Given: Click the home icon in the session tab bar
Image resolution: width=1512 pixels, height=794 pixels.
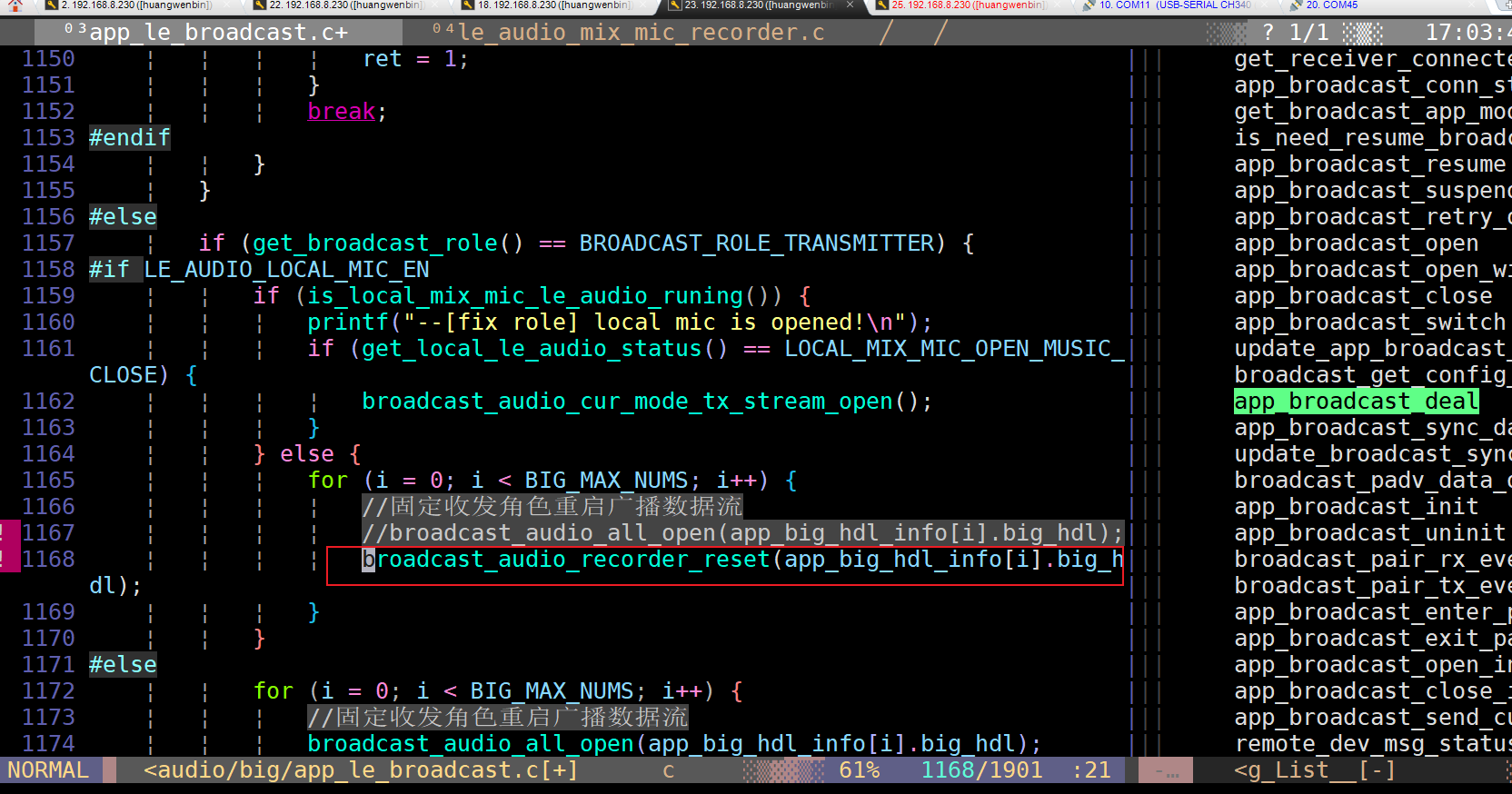Looking at the screenshot, I should (x=15, y=5).
